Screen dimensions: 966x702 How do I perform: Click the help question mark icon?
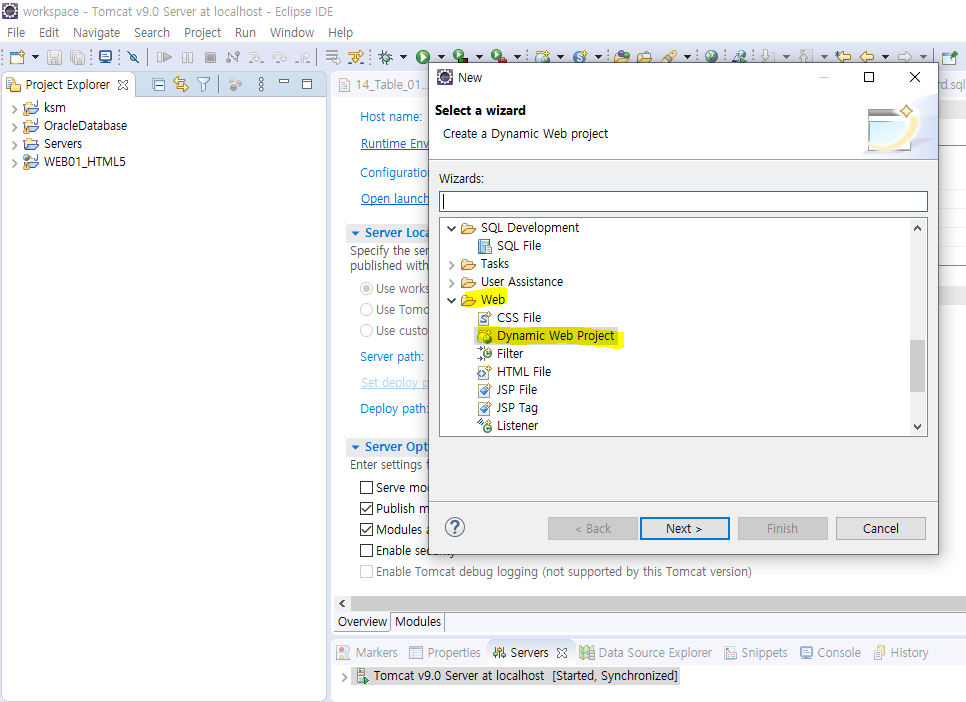click(455, 528)
